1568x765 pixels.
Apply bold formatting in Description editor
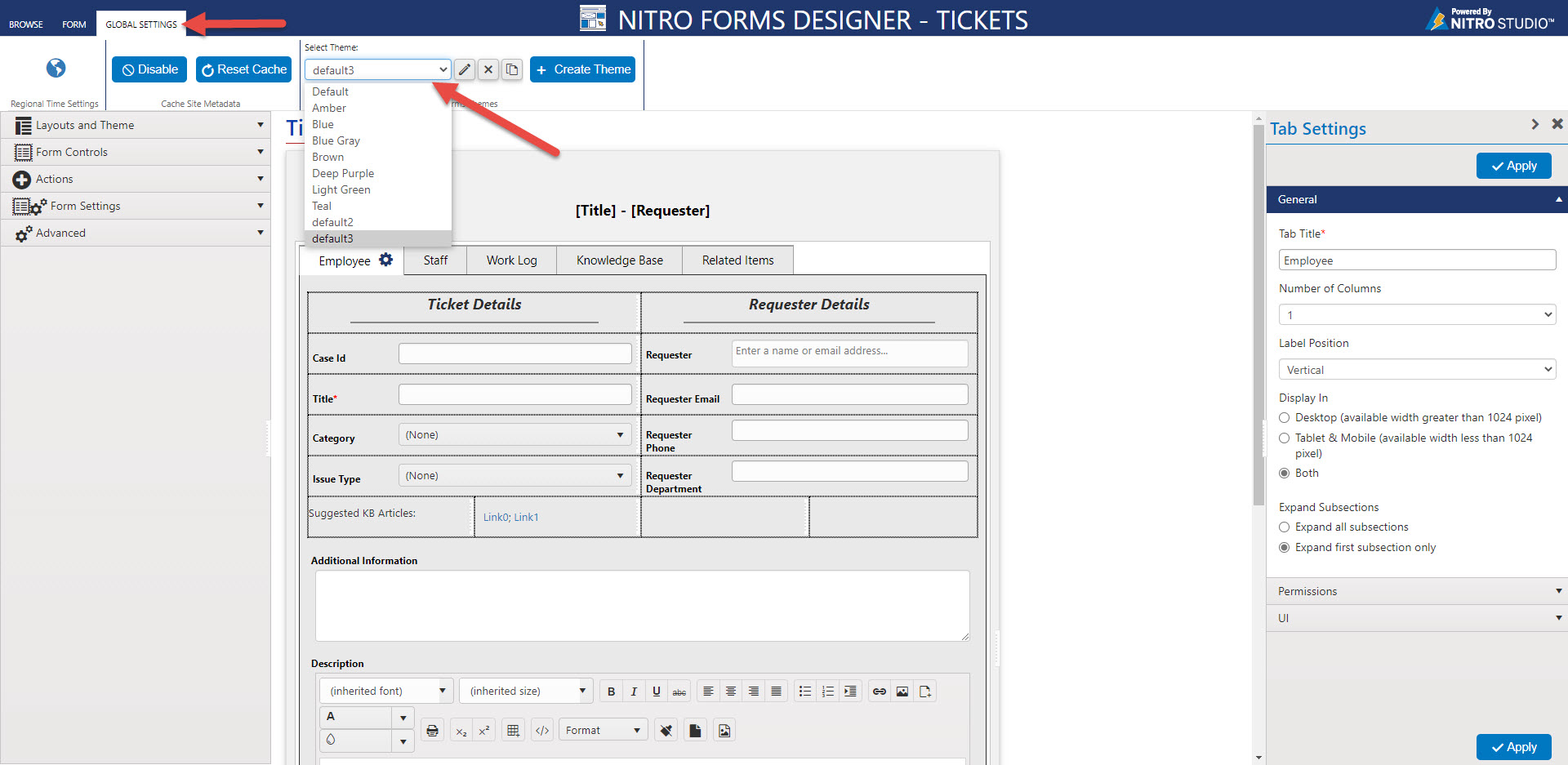(x=611, y=692)
